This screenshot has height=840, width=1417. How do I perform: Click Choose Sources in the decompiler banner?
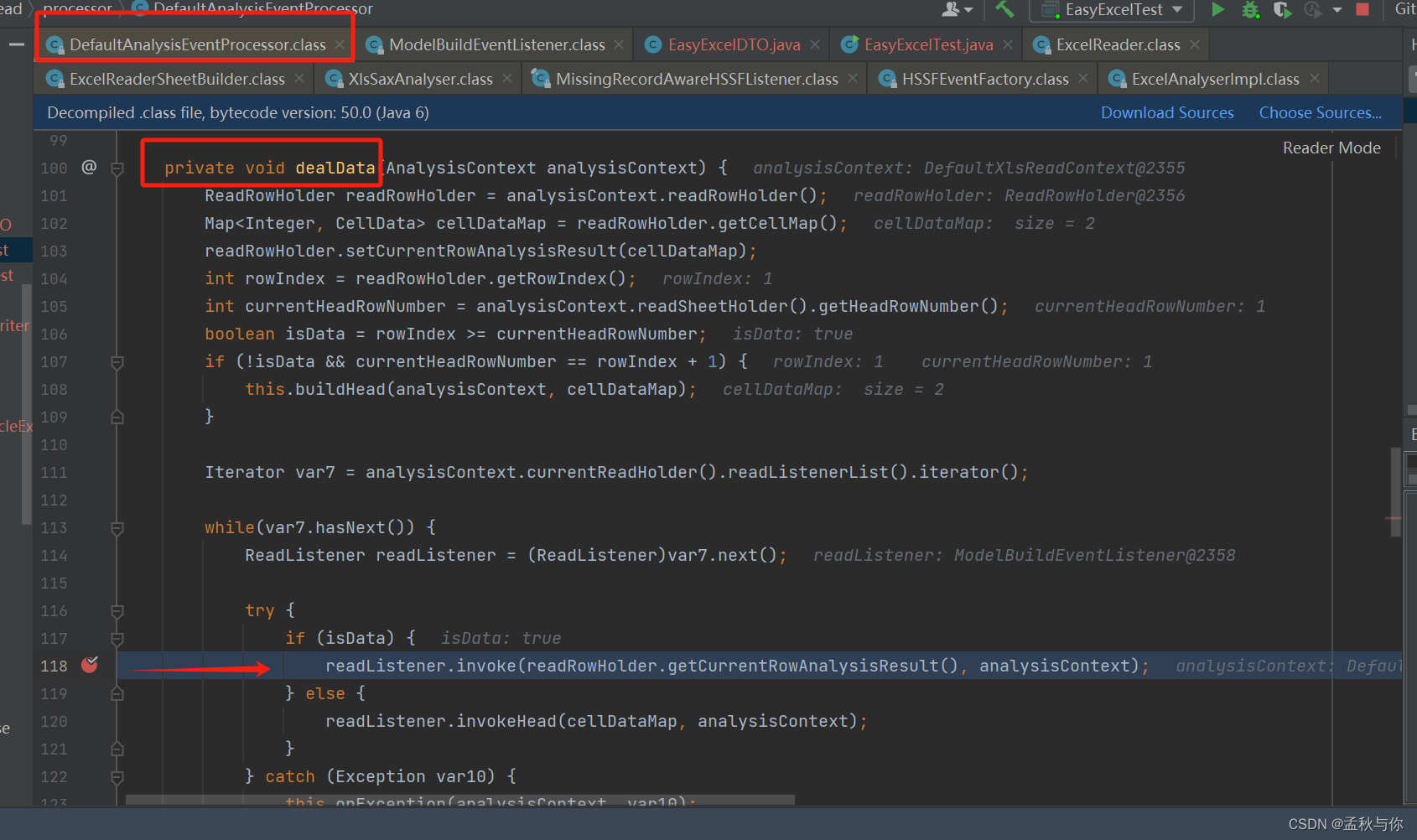coord(1321,112)
